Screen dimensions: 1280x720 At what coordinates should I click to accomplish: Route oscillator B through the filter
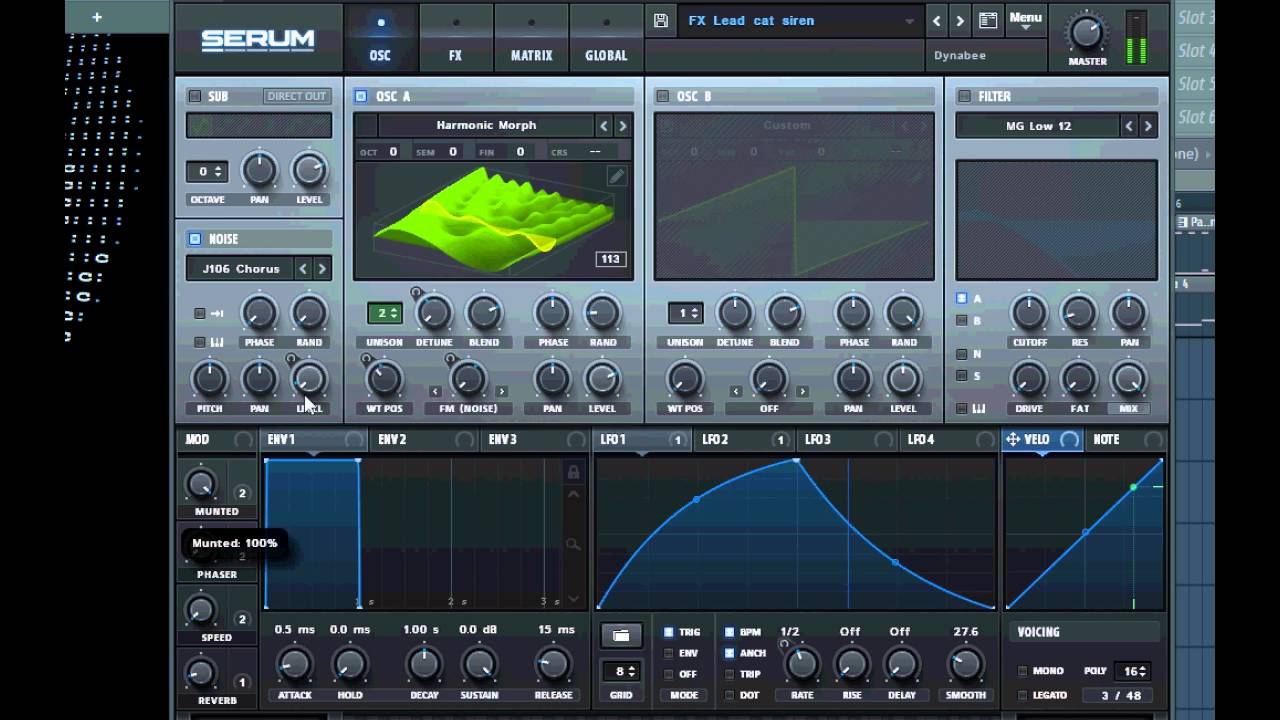click(x=962, y=320)
